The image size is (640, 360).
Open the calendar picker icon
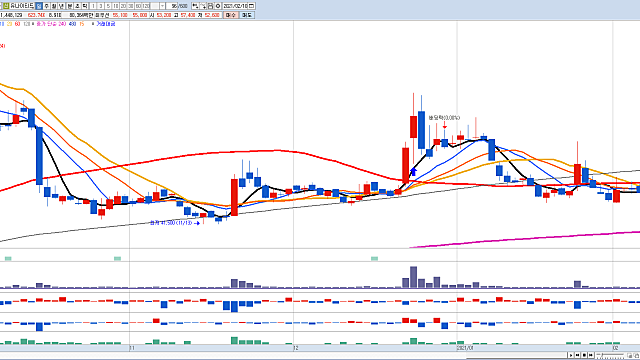(251, 6)
